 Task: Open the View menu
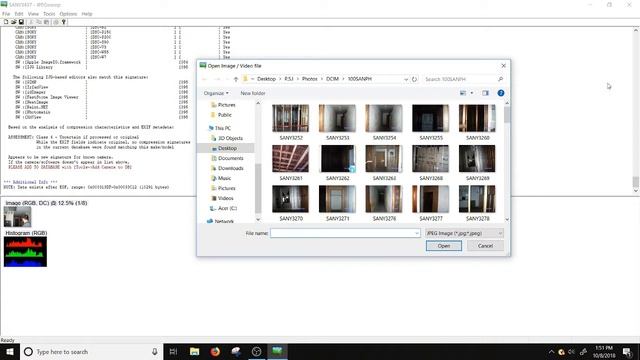33,14
